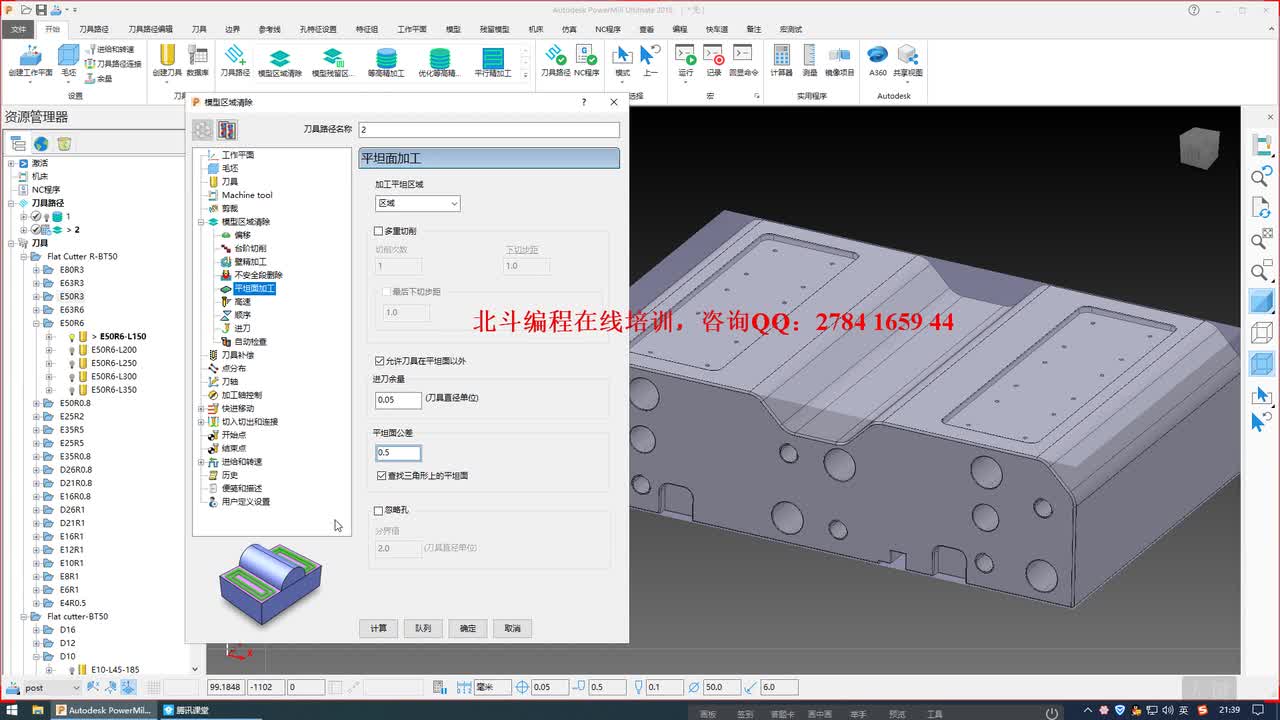Click the toolpath name field containing 2
The width and height of the screenshot is (1280, 720).
(489, 130)
